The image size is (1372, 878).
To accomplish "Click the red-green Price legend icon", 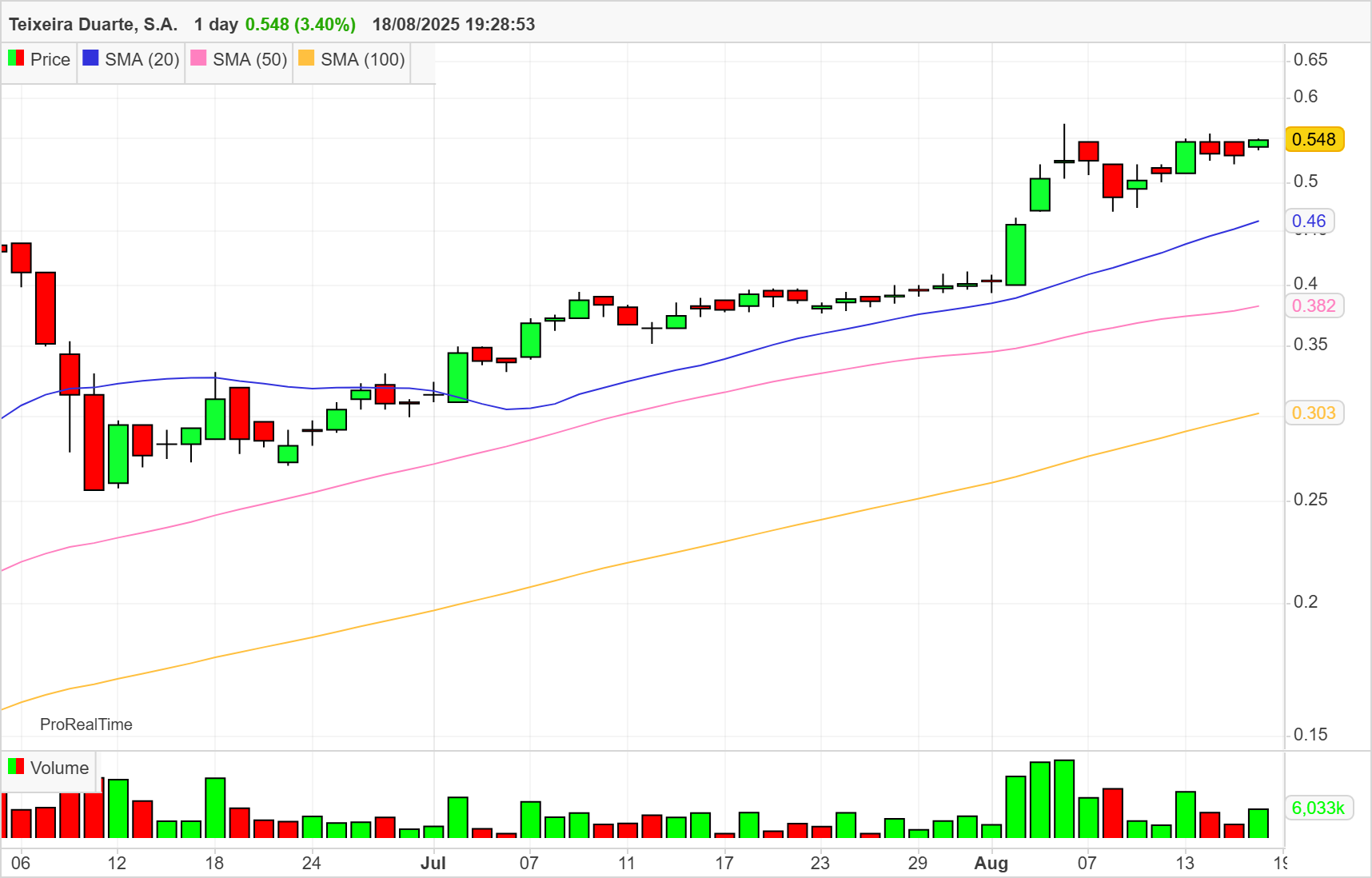I will 16,58.
